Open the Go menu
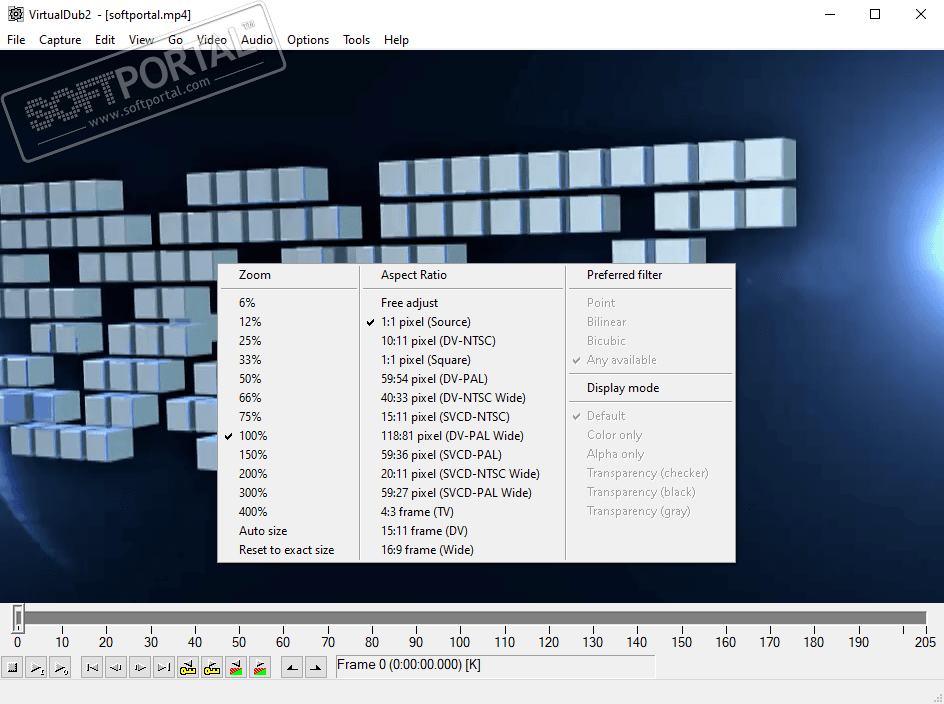The image size is (944, 704). [x=175, y=40]
